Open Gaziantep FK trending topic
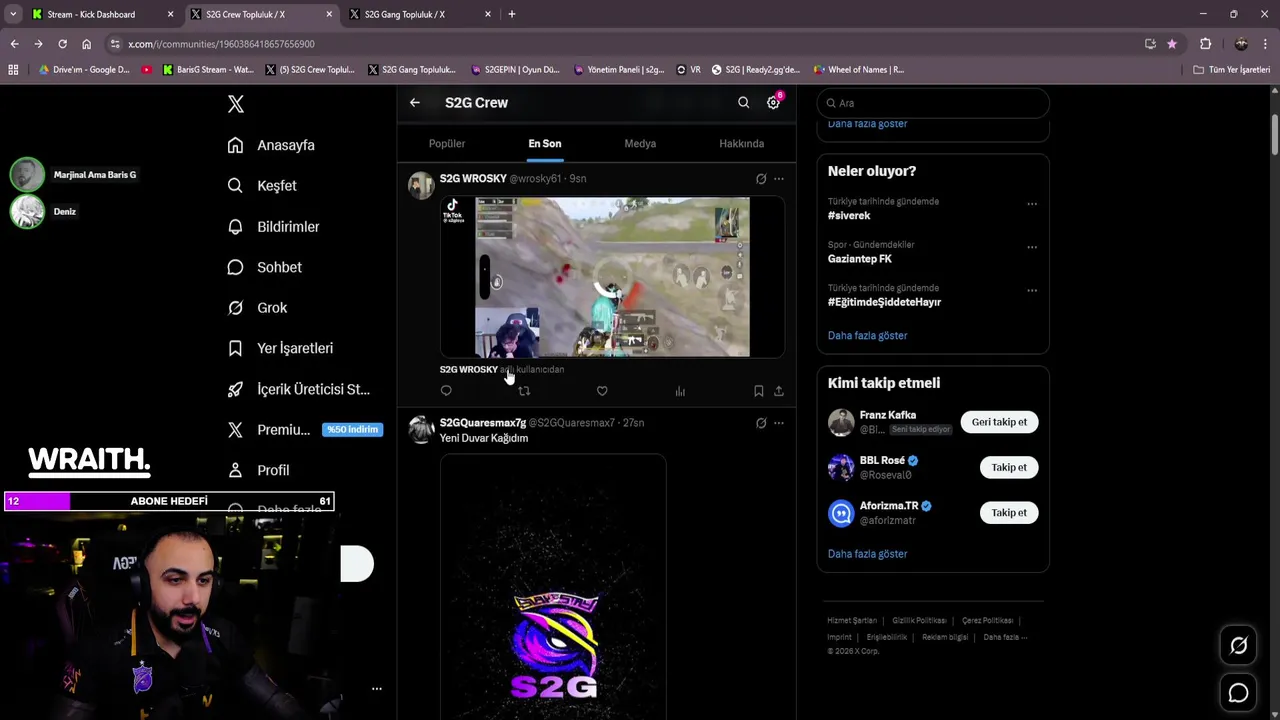This screenshot has width=1280, height=720. tap(859, 259)
